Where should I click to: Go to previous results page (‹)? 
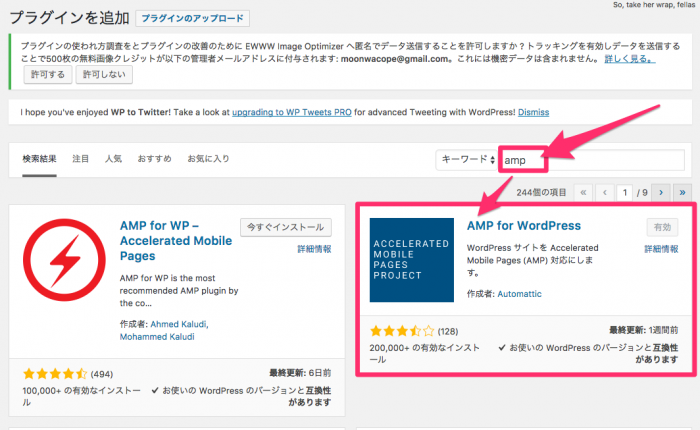click(x=605, y=192)
